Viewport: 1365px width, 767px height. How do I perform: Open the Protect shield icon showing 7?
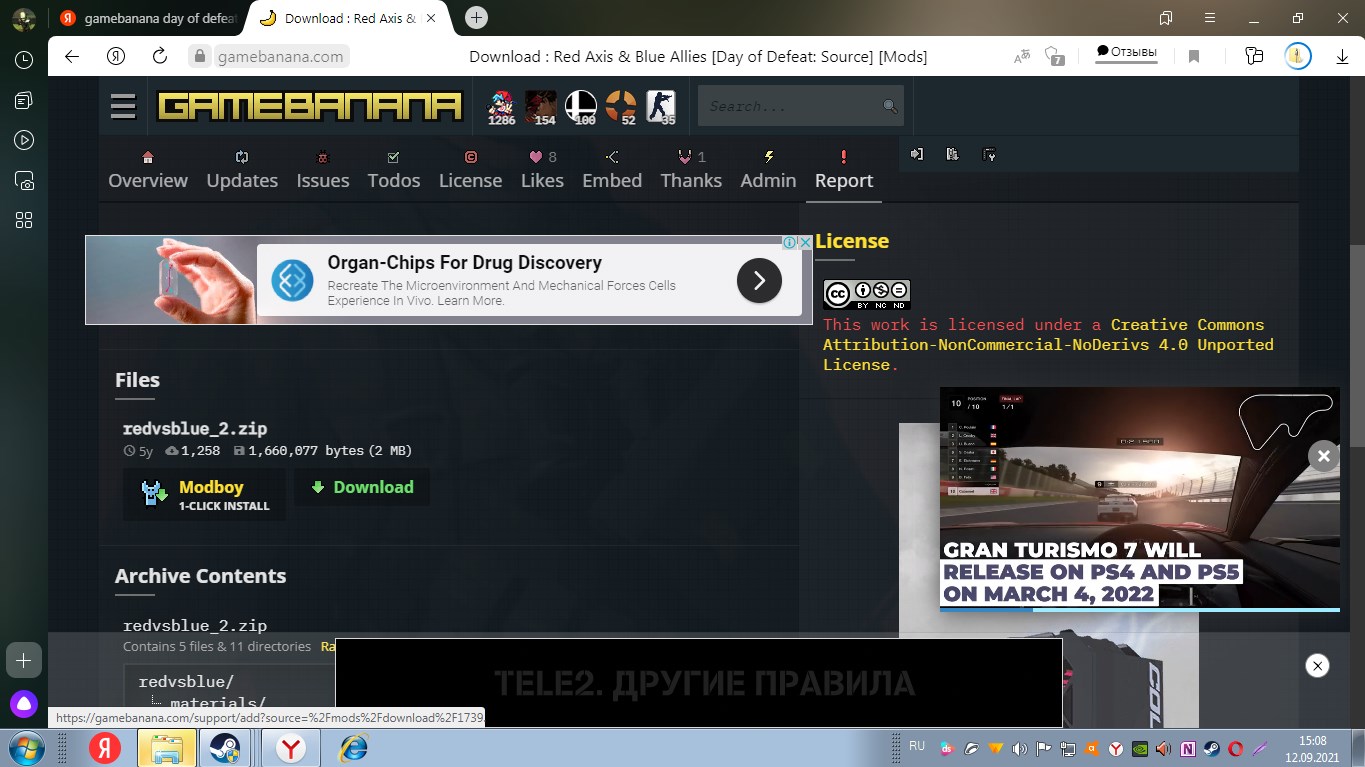click(1053, 56)
